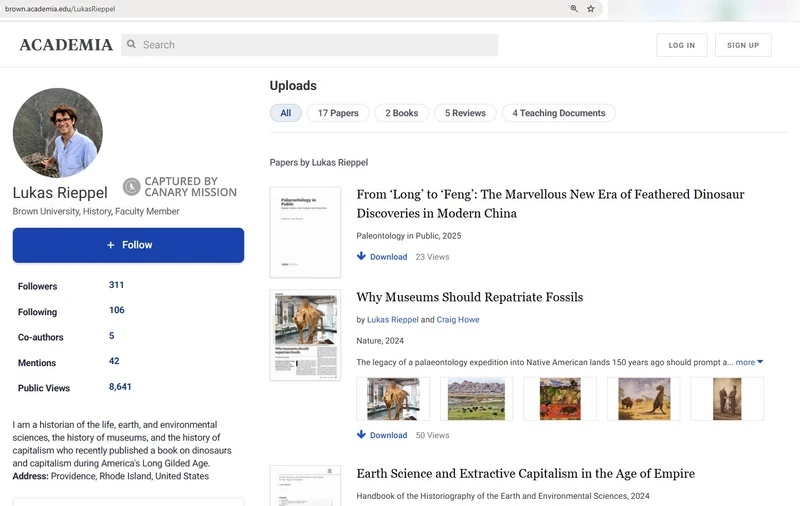Click the download arrow icon for Why Museums Should Repatriate Fossils

(x=361, y=435)
